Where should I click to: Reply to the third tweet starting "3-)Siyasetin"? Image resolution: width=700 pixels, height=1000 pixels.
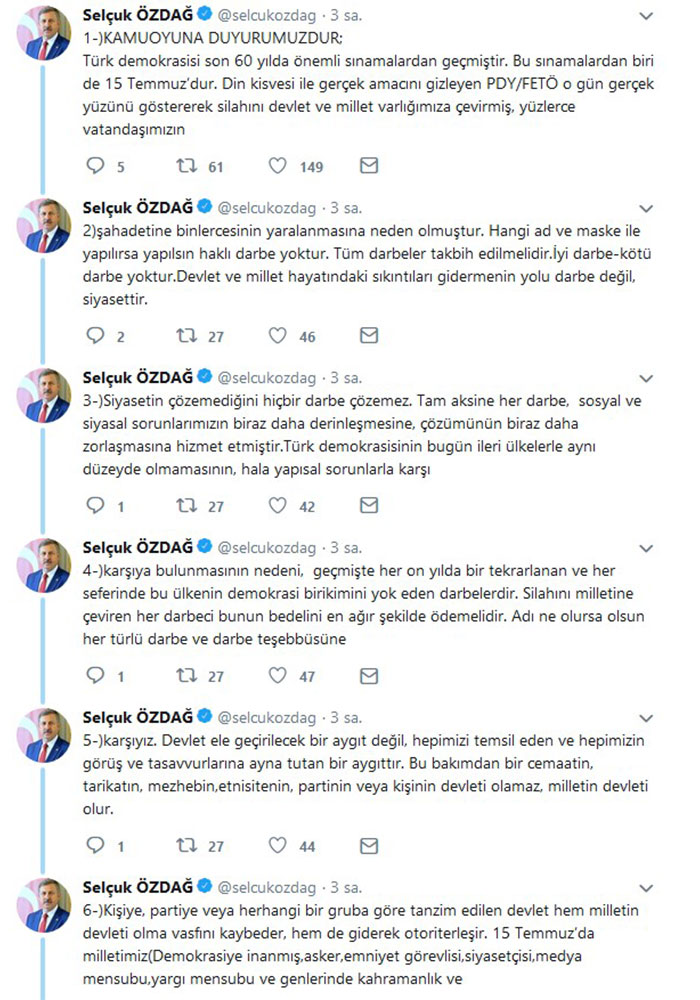click(x=97, y=507)
